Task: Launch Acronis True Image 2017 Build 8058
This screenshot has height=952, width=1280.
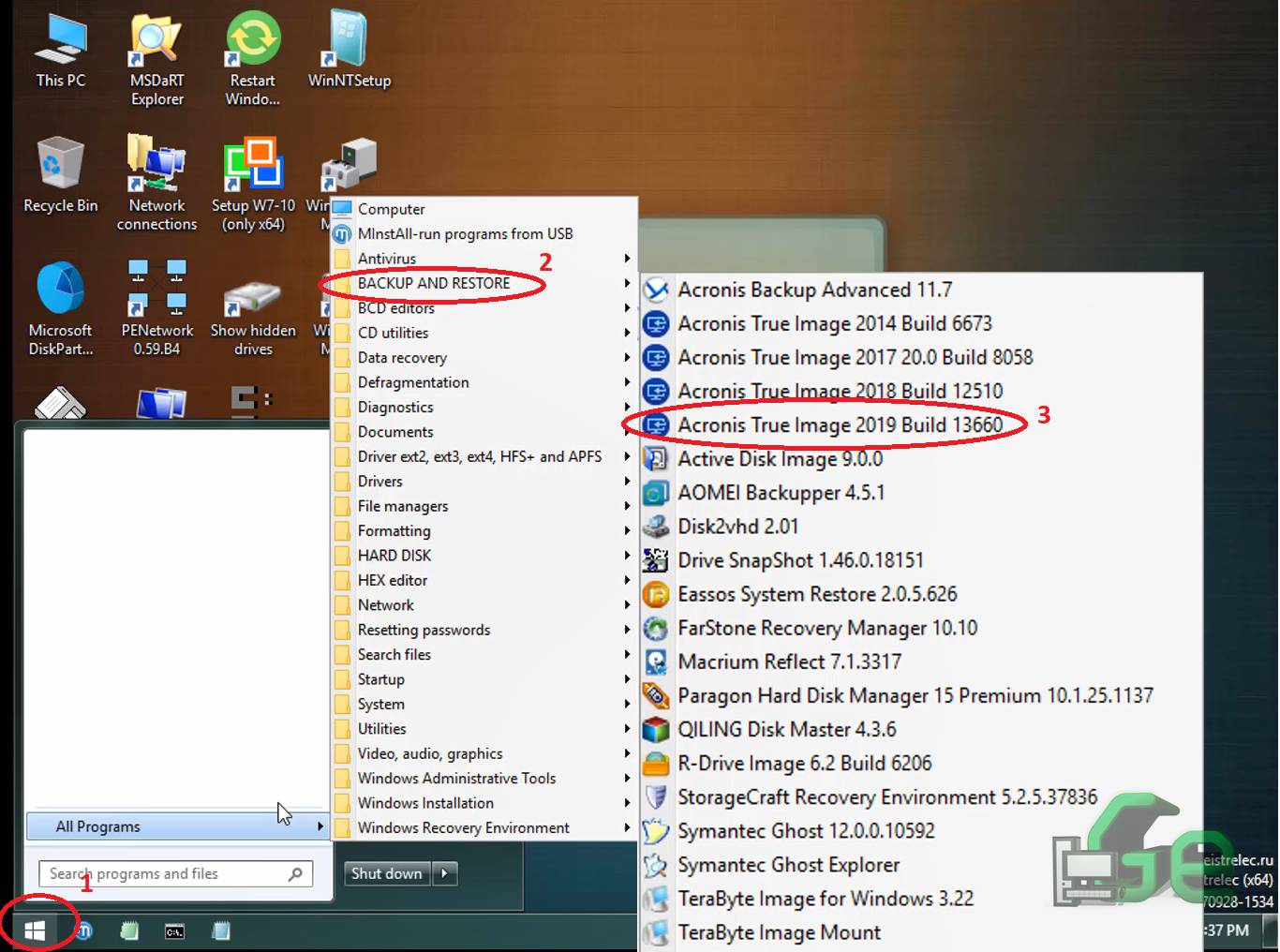Action: pos(920,357)
